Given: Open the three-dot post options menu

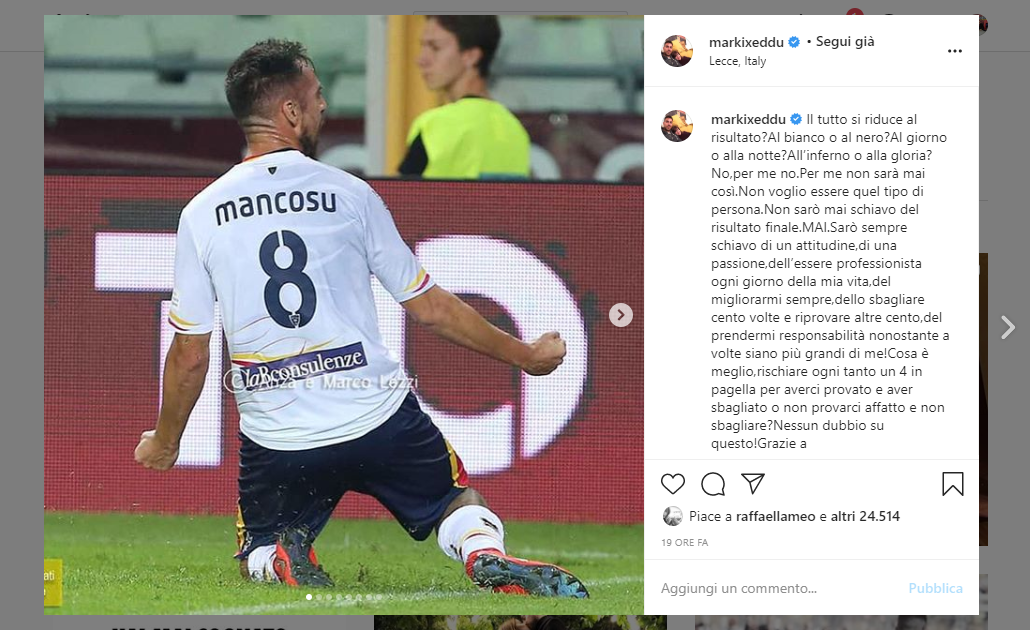Looking at the screenshot, I should (x=954, y=51).
